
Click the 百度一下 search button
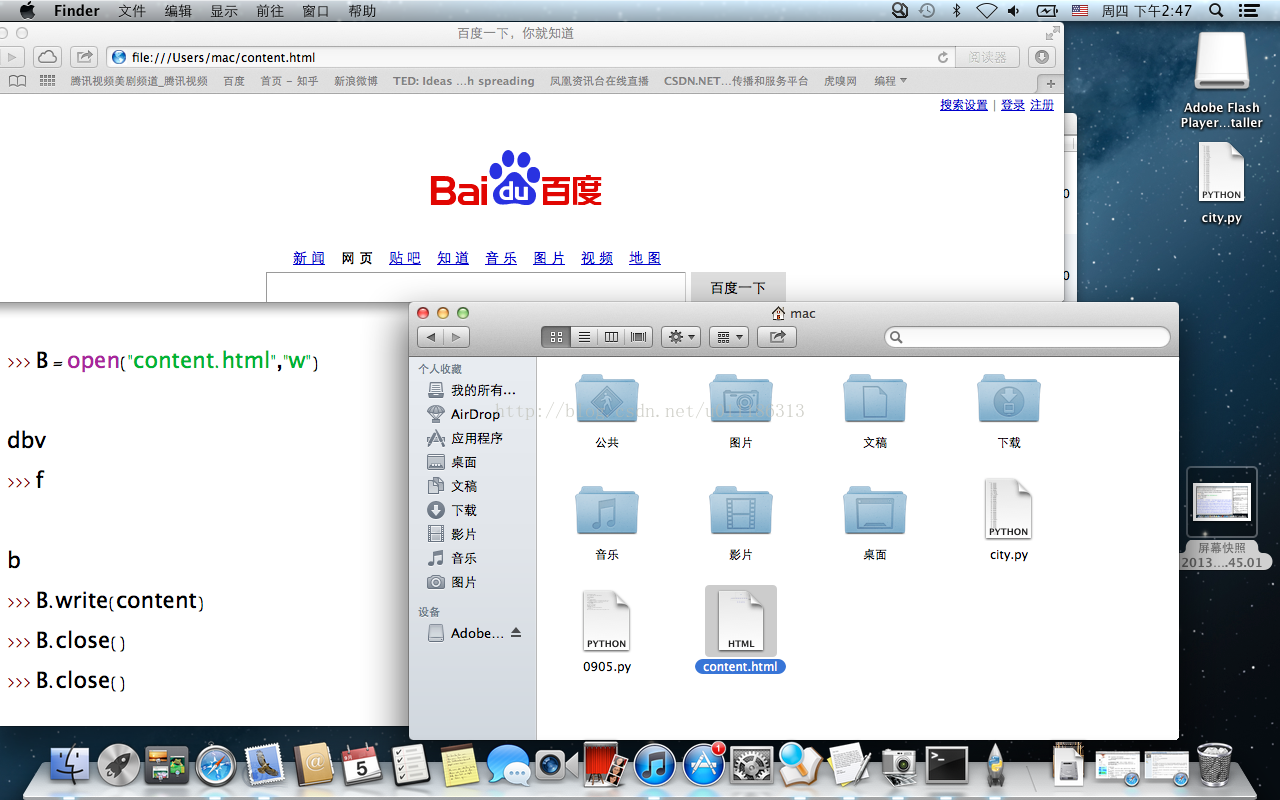coord(738,287)
